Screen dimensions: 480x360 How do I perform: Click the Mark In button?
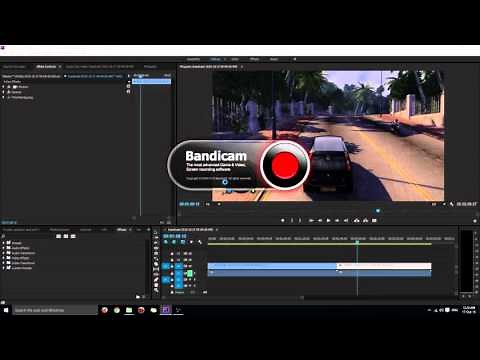click(292, 220)
